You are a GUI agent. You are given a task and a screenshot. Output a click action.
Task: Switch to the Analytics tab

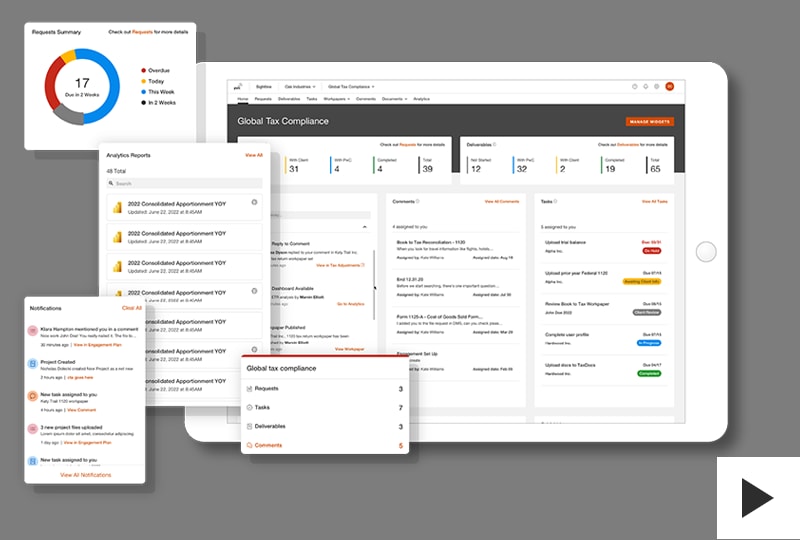[421, 99]
